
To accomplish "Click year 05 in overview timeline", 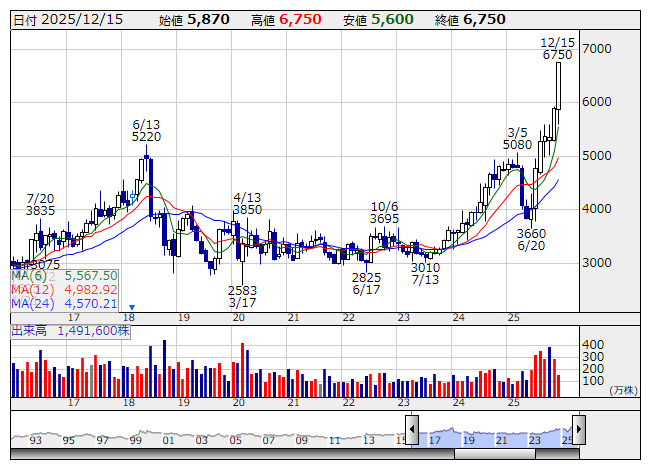I will (x=235, y=440).
